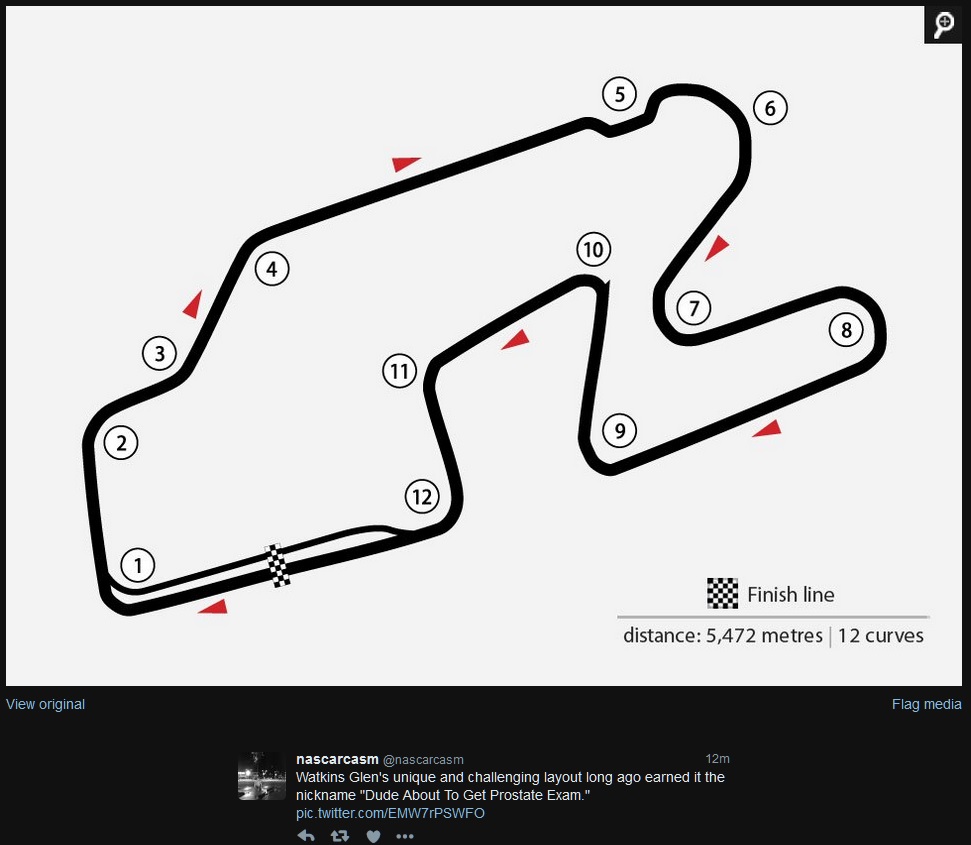Retweet the Watkins Glen tweet
The width and height of the screenshot is (971, 845).
339,836
